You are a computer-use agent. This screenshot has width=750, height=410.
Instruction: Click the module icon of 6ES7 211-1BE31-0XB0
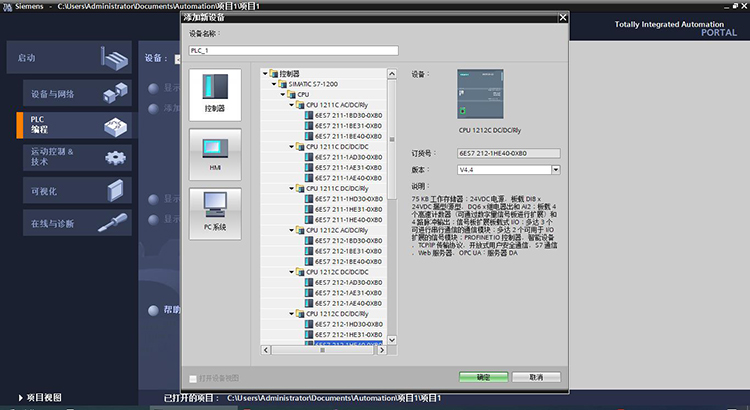point(309,126)
